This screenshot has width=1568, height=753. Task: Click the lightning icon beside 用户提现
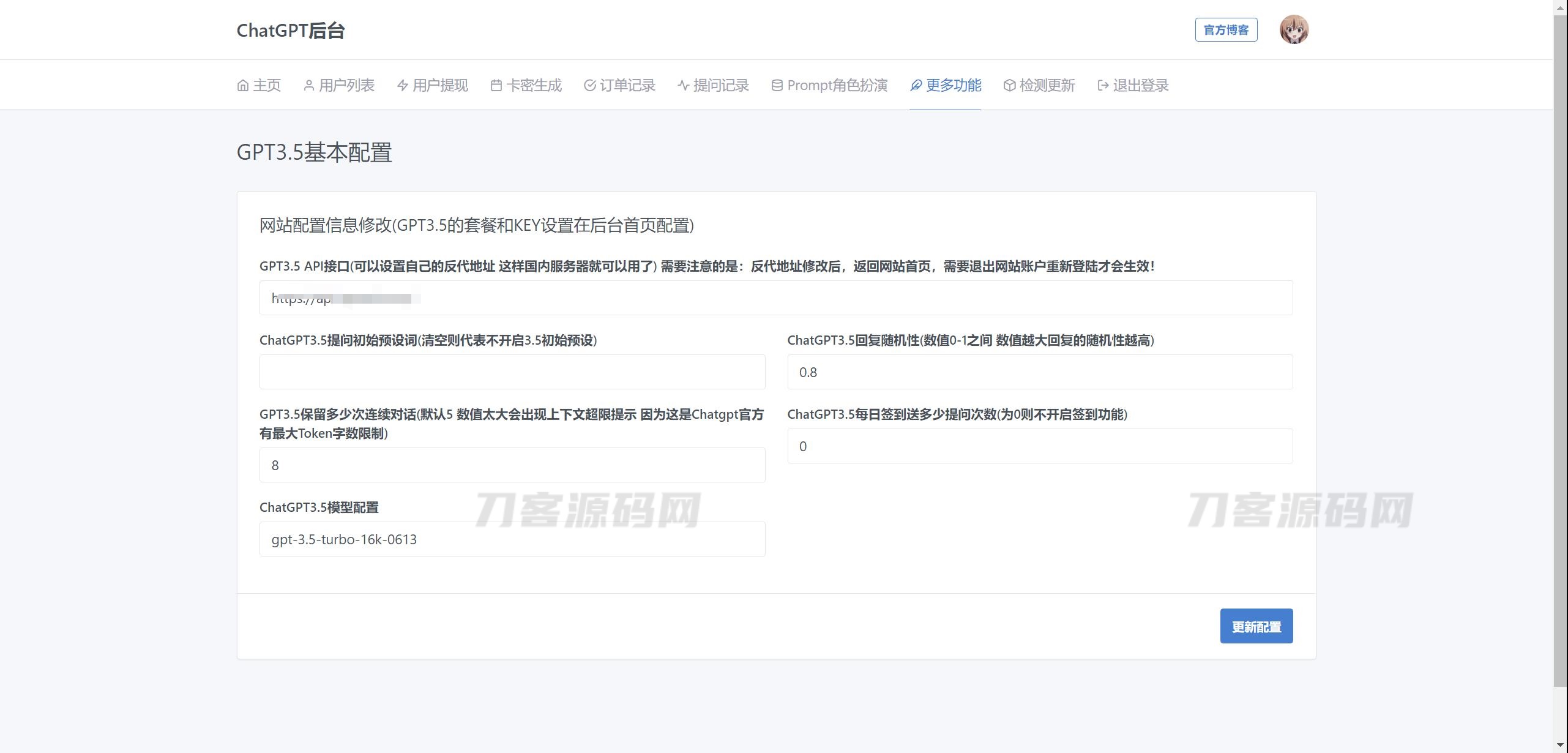[403, 86]
